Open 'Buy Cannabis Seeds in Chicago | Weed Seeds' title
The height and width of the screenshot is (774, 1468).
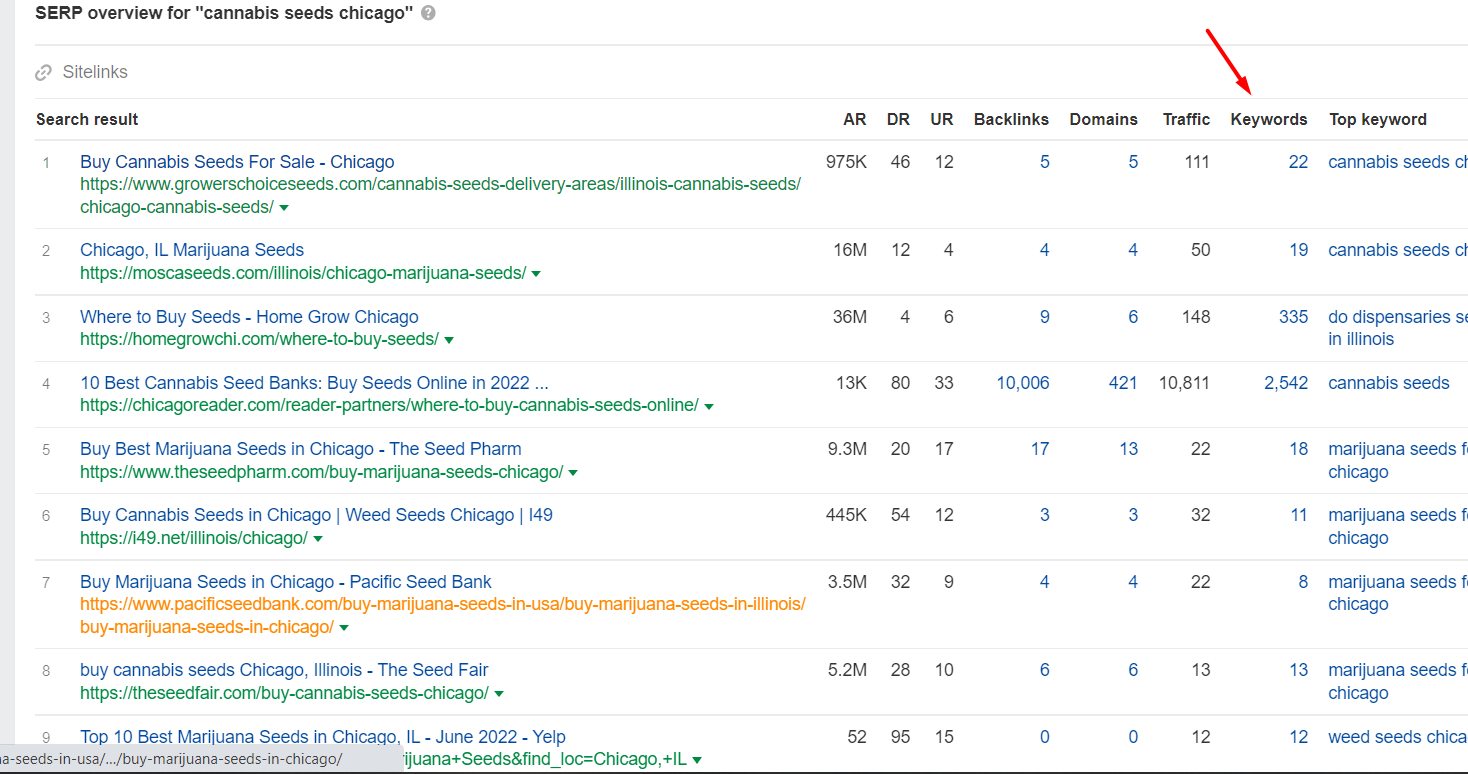point(316,515)
